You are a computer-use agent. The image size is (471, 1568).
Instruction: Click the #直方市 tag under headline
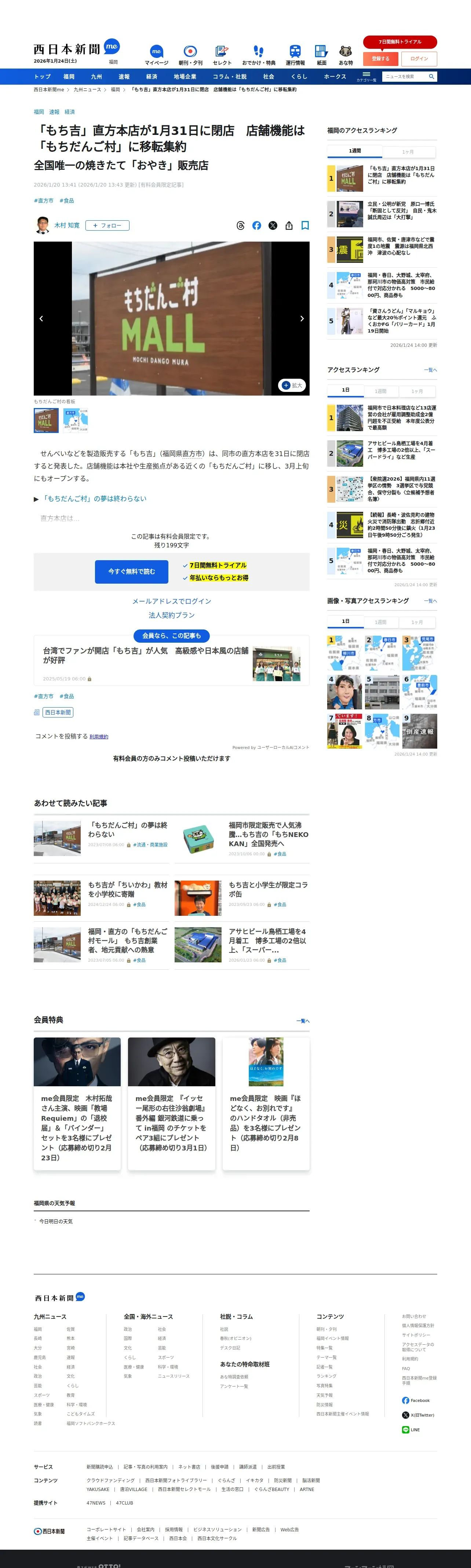[x=44, y=201]
